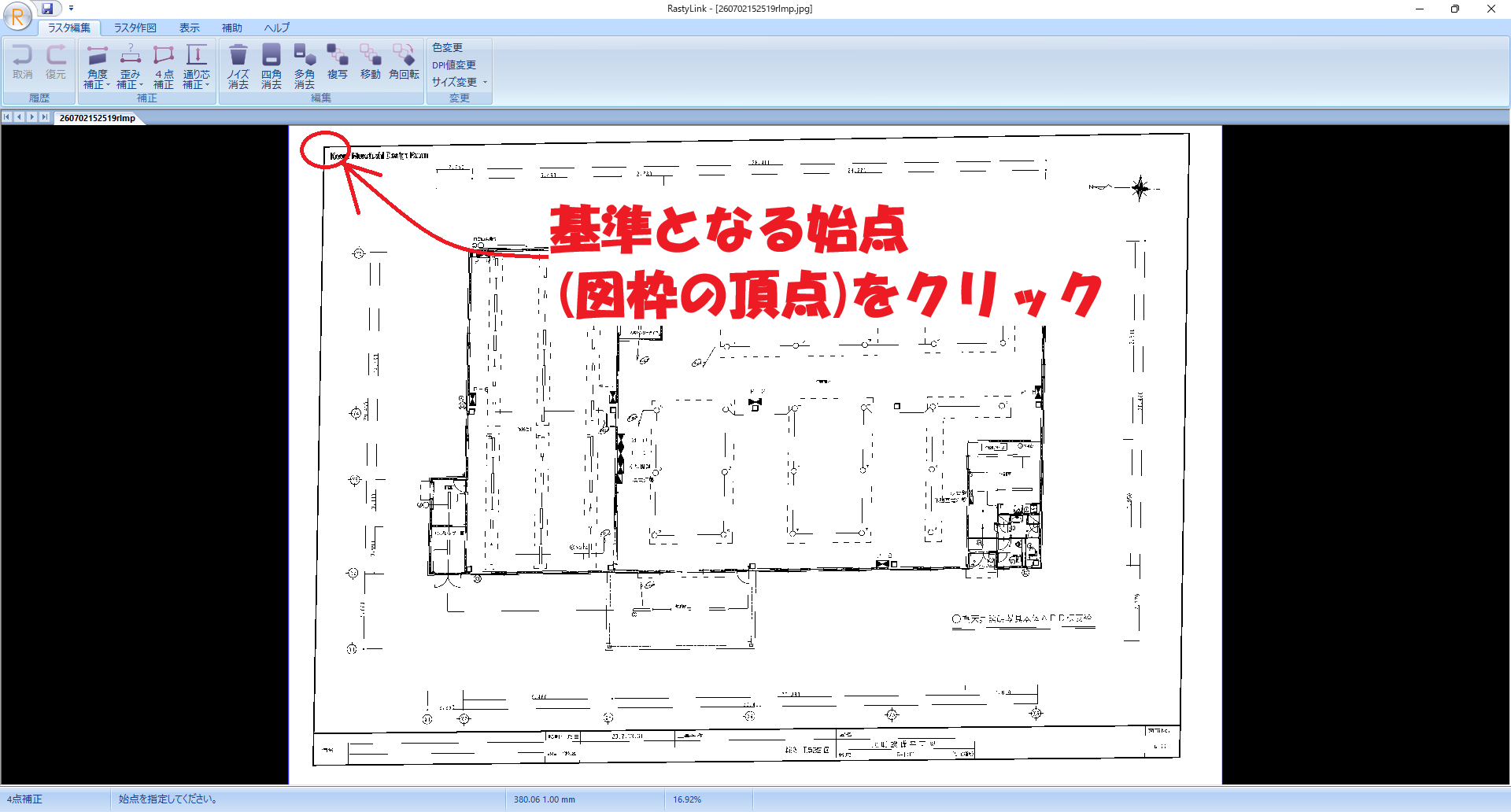Image resolution: width=1511 pixels, height=812 pixels.
Task: Go to next document tab arrow
Action: [32, 117]
